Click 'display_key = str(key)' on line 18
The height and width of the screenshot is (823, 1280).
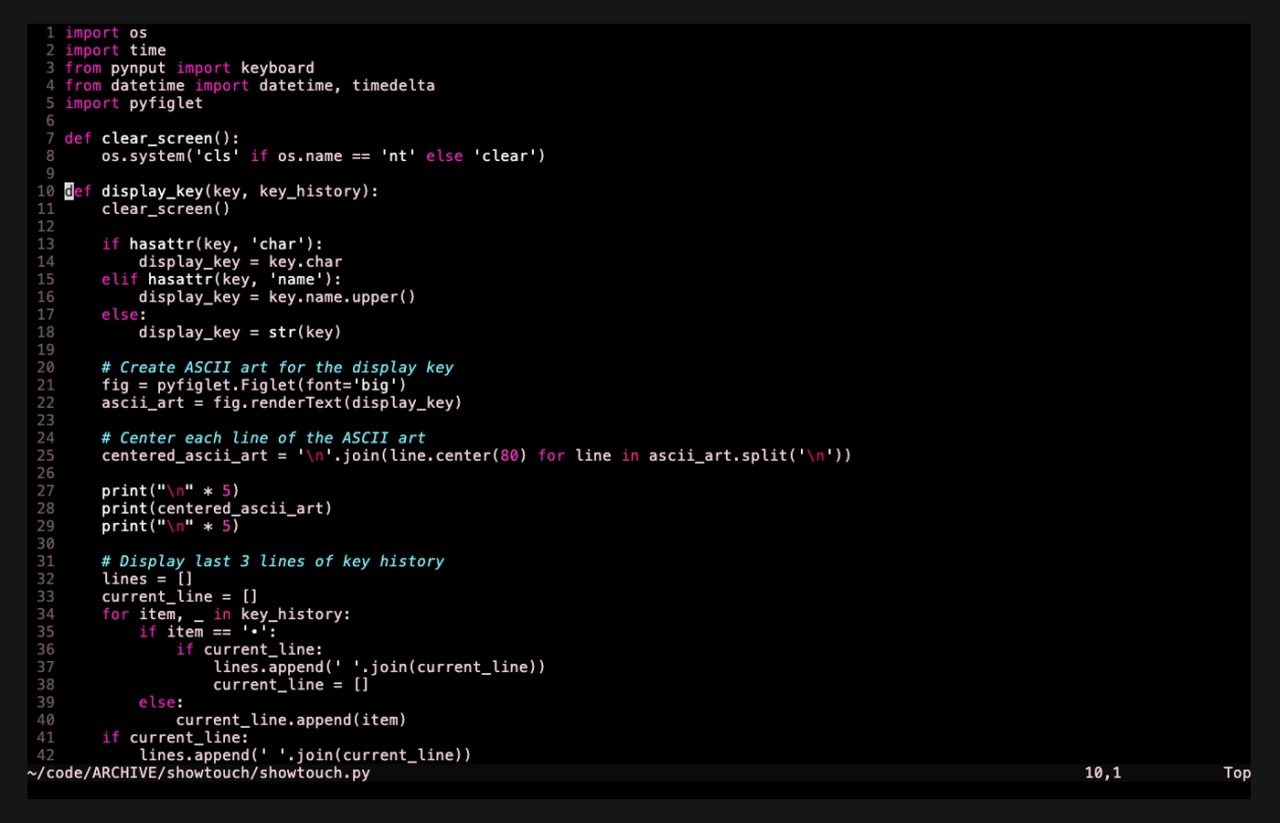pos(240,332)
